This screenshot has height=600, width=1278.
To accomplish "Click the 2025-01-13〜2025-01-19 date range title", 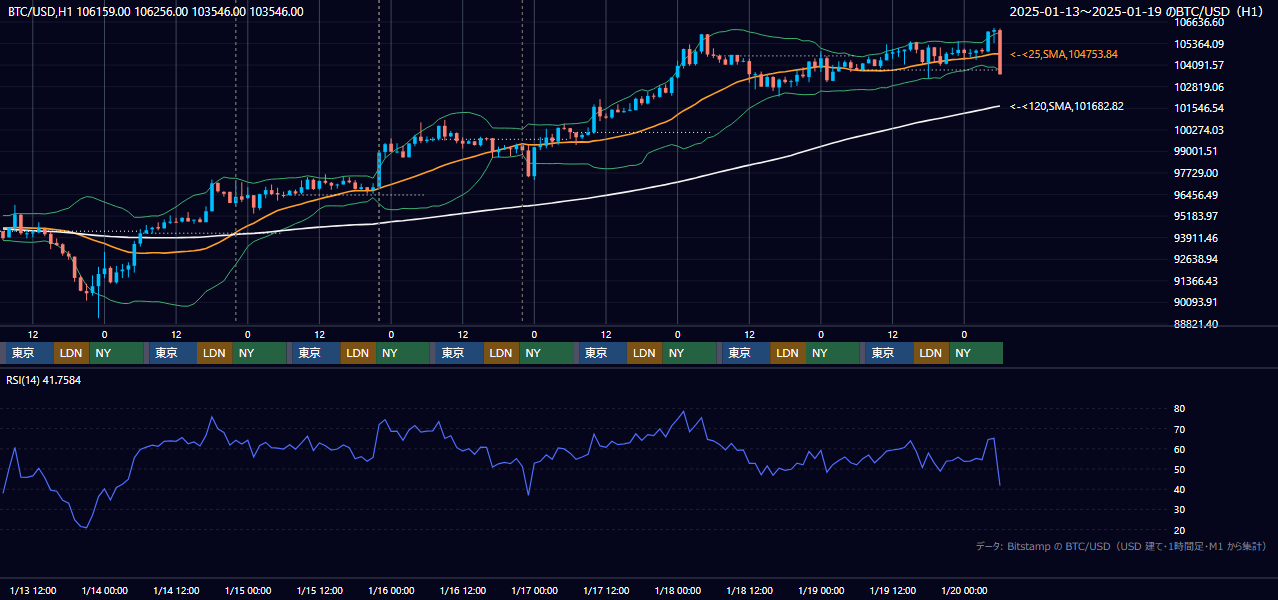I will 1138,11.
